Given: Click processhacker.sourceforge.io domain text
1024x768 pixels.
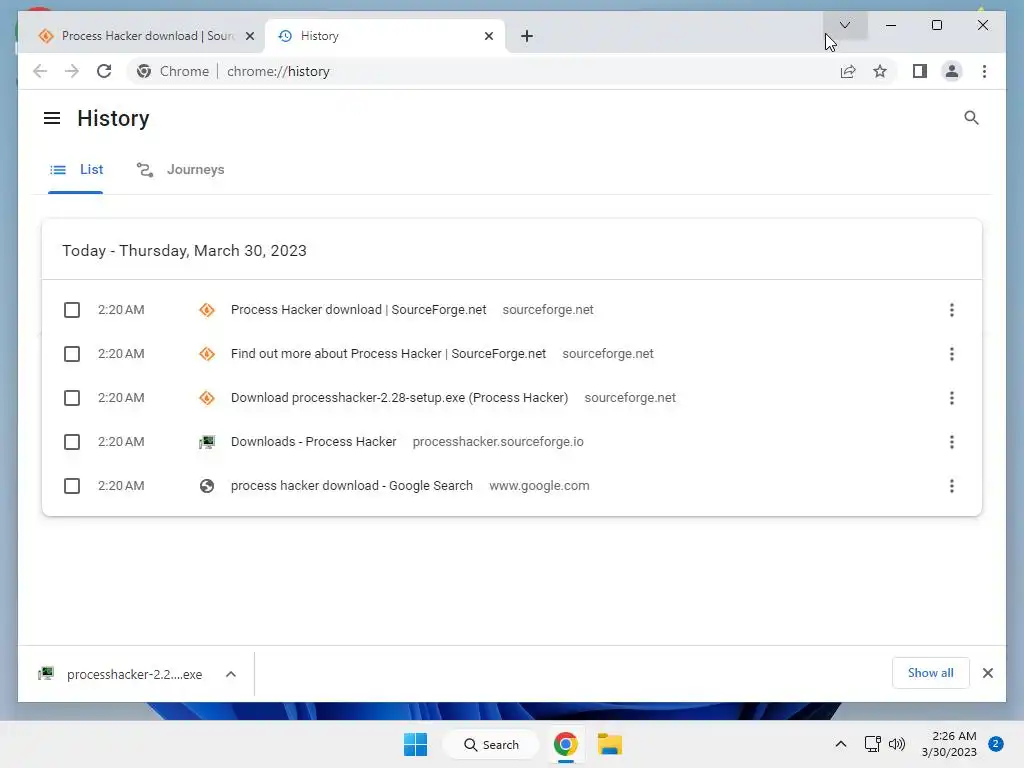Looking at the screenshot, I should [498, 442].
